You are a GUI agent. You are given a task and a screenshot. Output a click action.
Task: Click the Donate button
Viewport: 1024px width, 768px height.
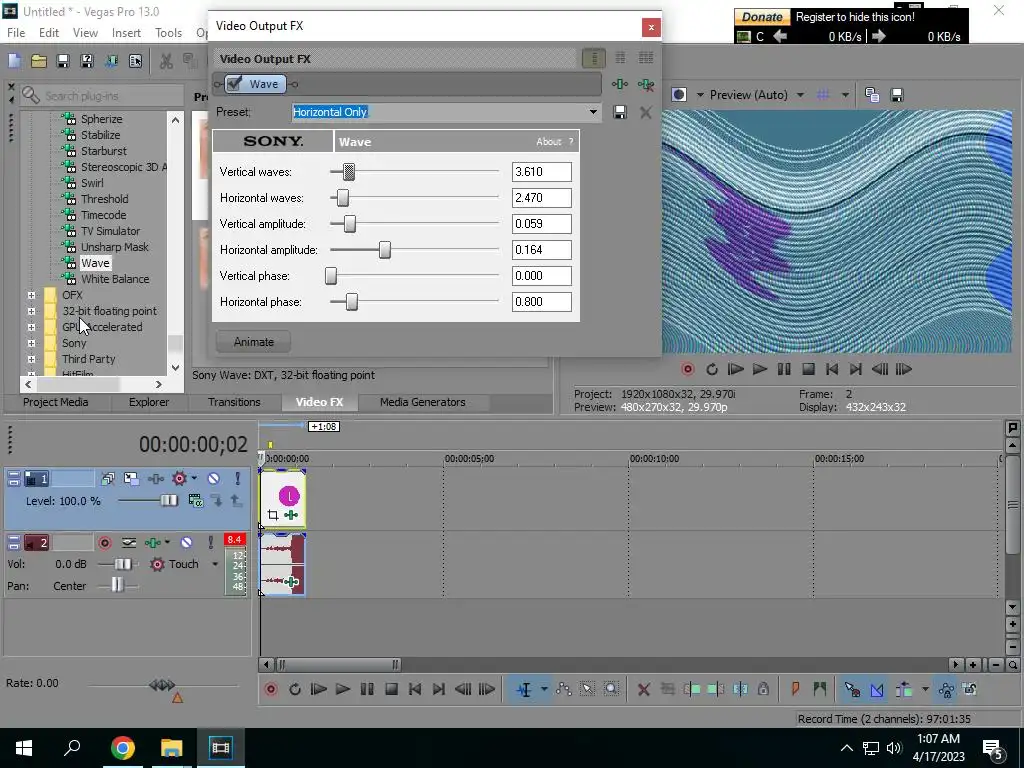(762, 17)
